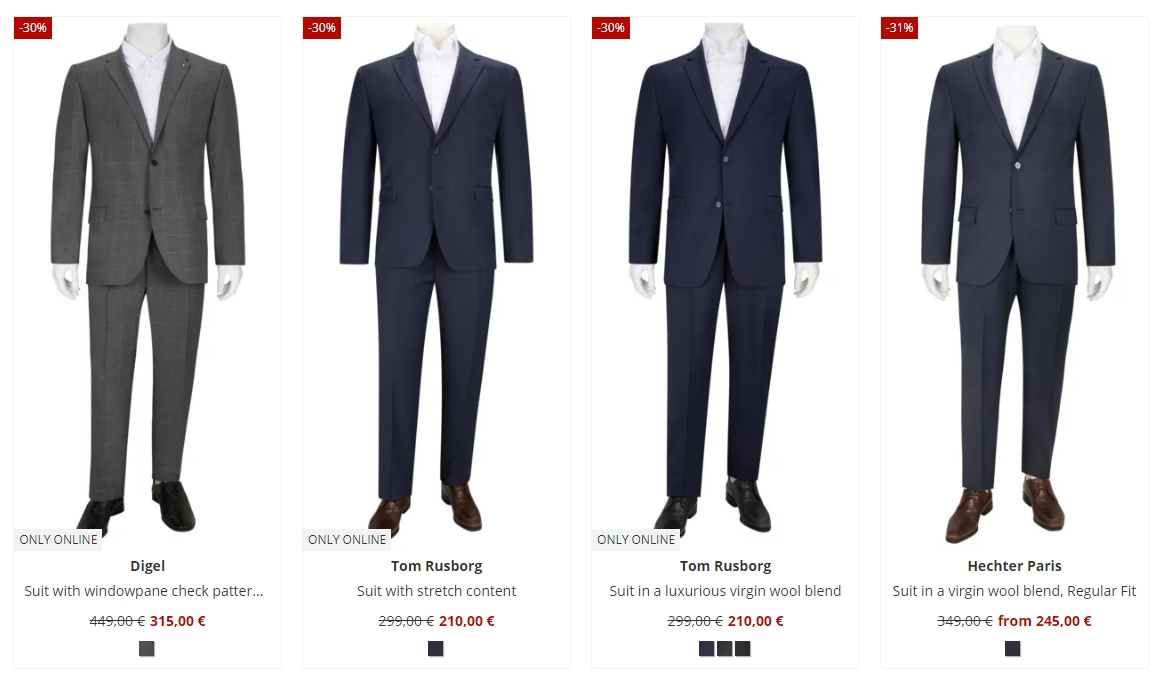Open the Tom Rusborg virgin wool suit image

726,278
